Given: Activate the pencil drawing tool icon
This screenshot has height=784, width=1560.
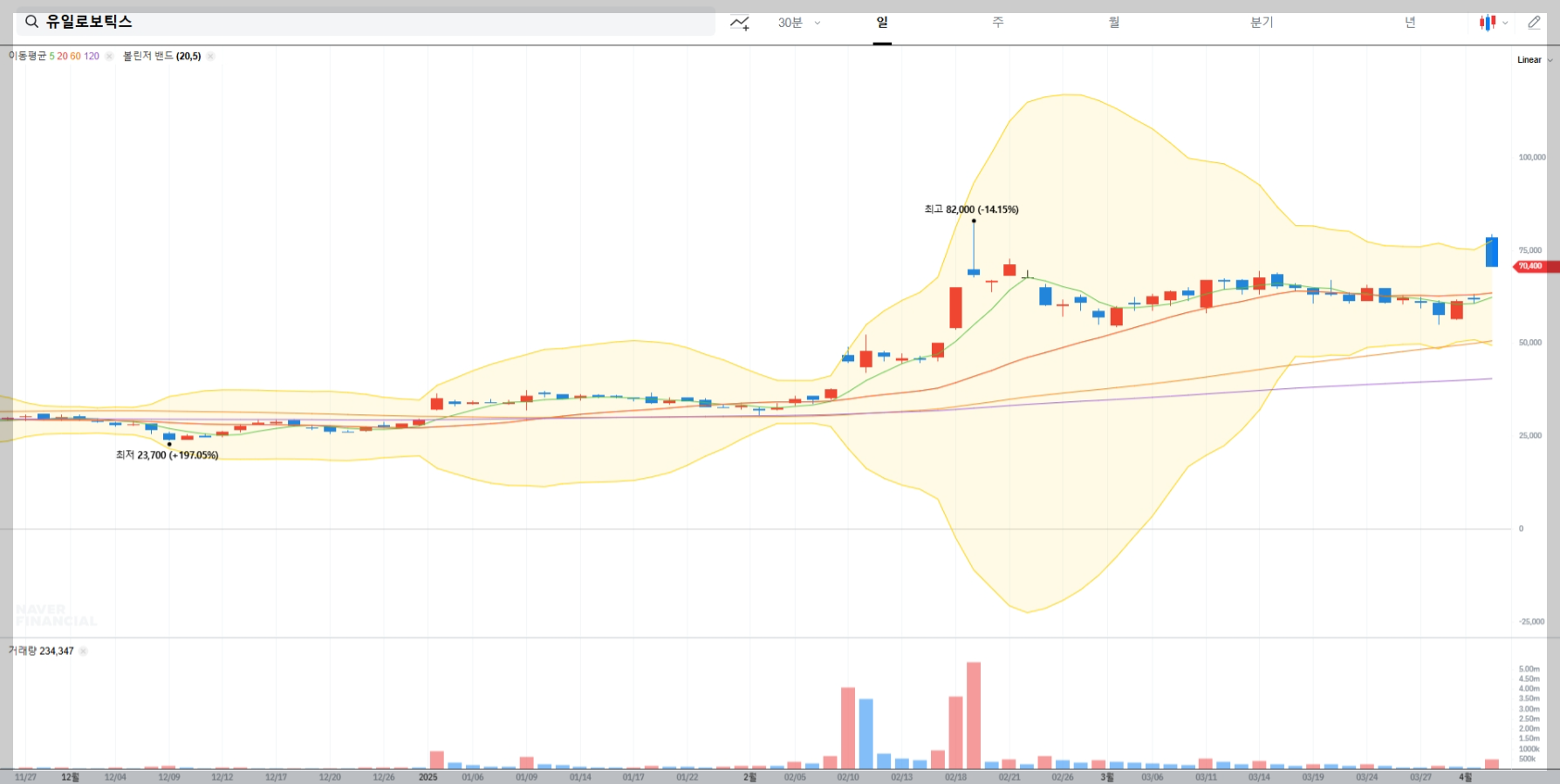Looking at the screenshot, I should point(1534,23).
